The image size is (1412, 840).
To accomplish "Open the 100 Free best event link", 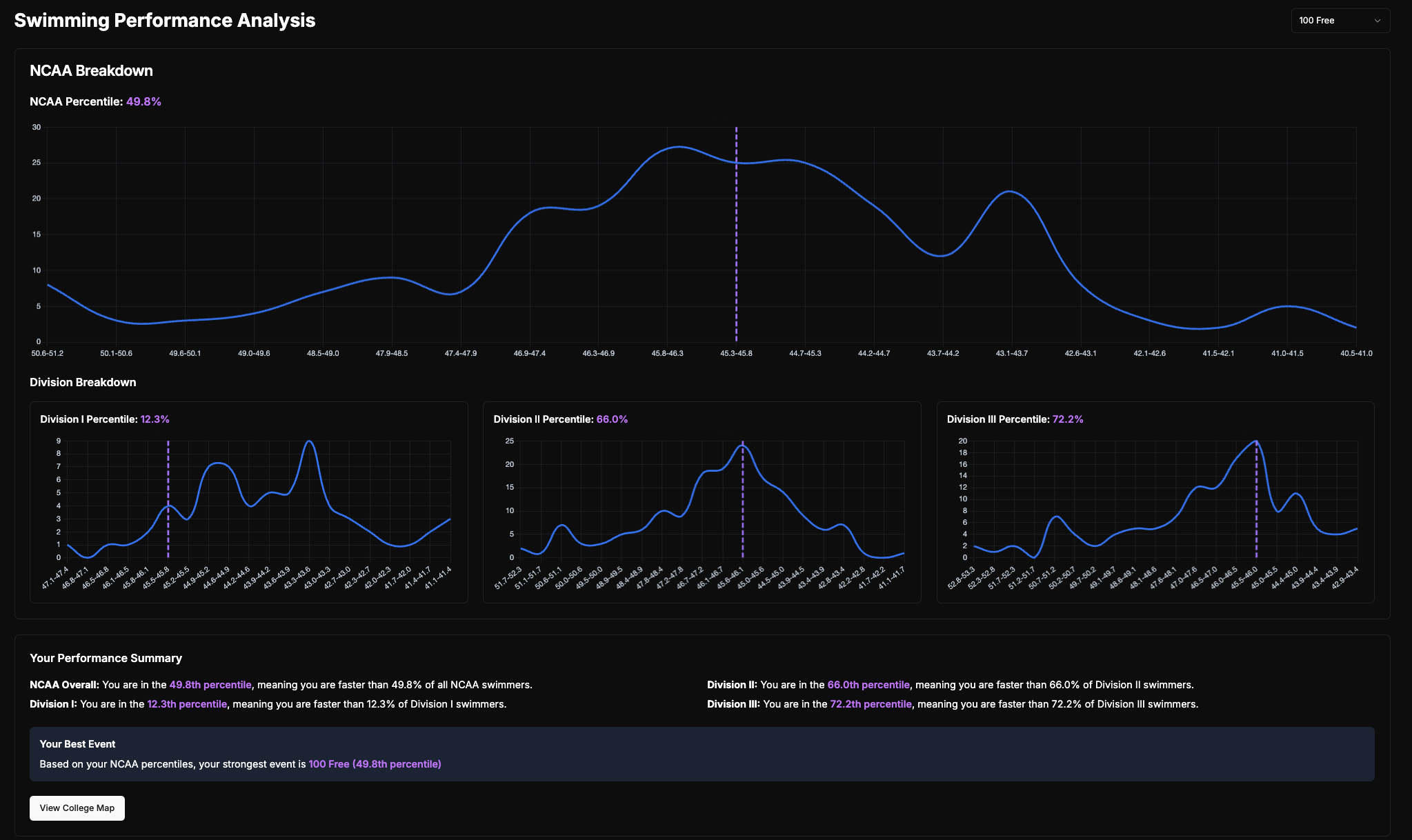I will 375,764.
